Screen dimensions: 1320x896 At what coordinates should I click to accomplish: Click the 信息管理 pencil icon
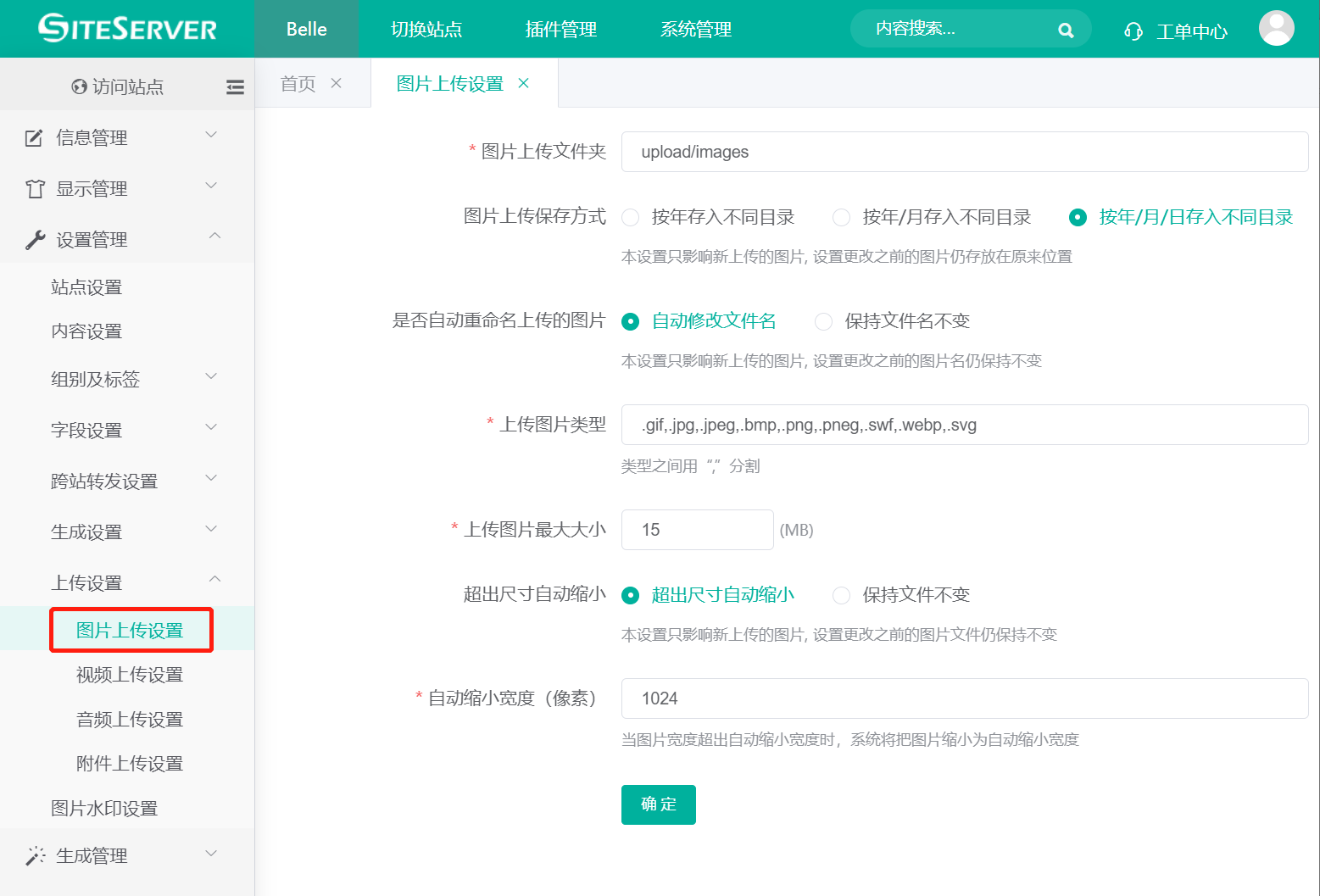[33, 136]
